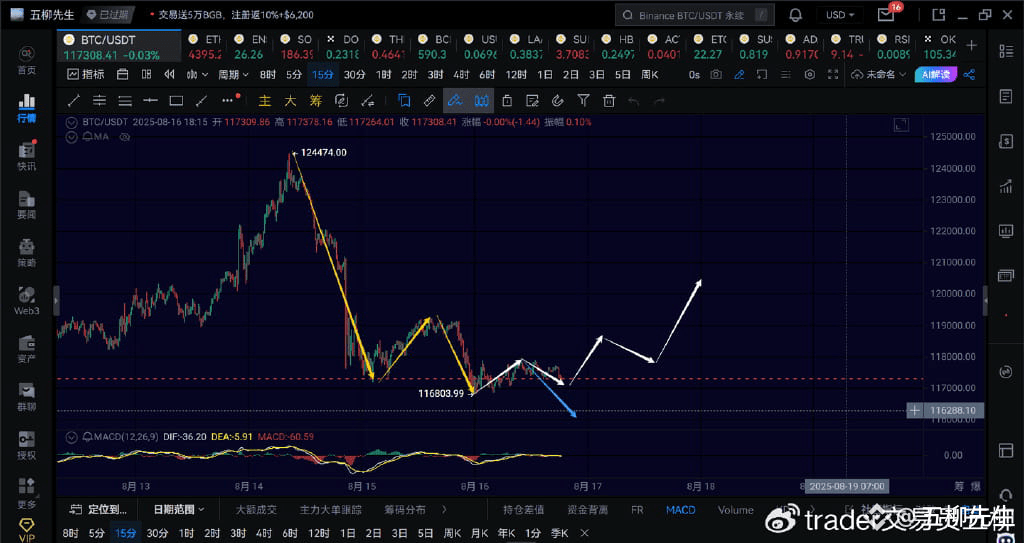Toggle the MA alert bell icon
Image resolution: width=1024 pixels, height=543 pixels.
click(87, 137)
